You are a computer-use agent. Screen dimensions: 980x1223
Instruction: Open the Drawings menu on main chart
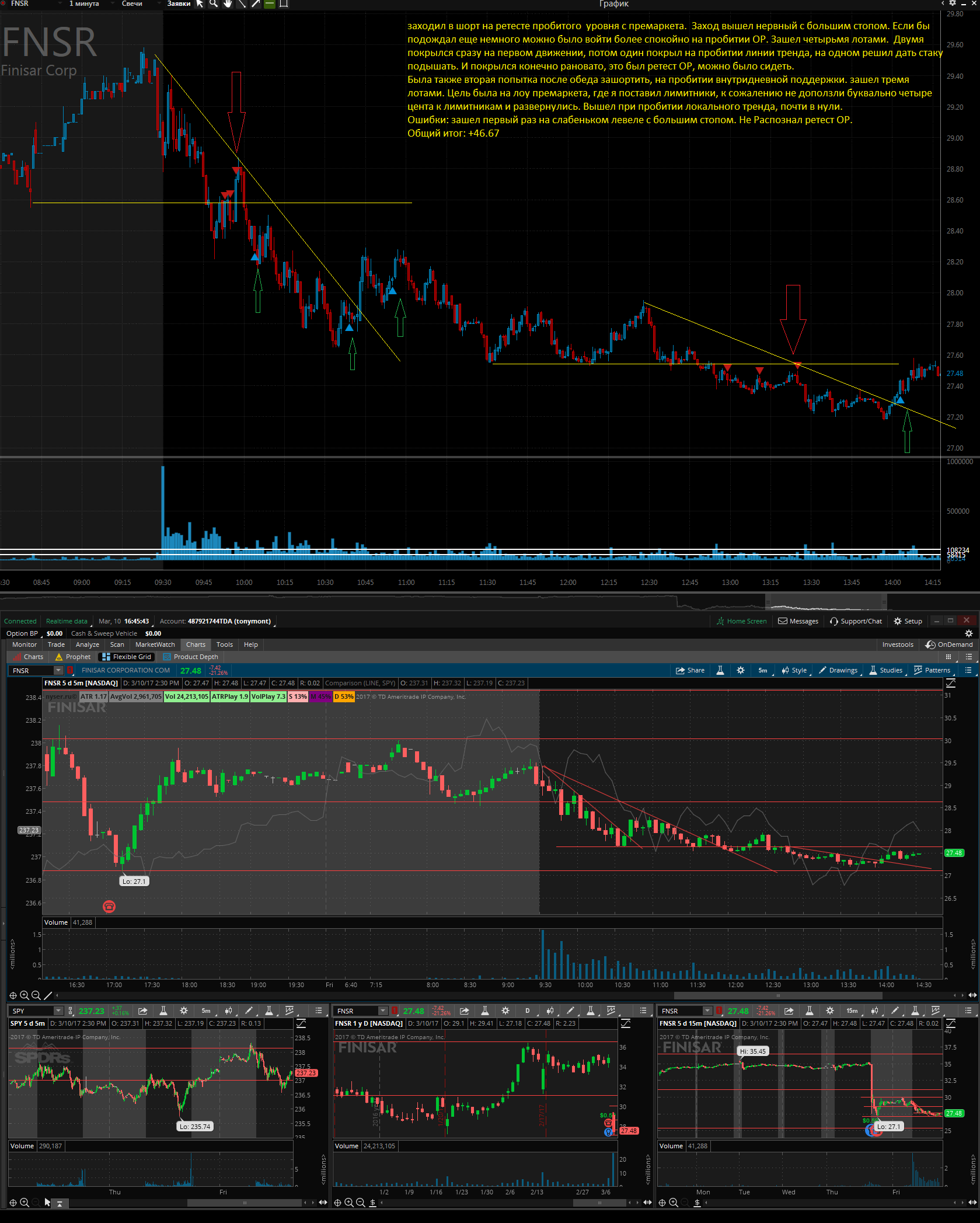838,670
